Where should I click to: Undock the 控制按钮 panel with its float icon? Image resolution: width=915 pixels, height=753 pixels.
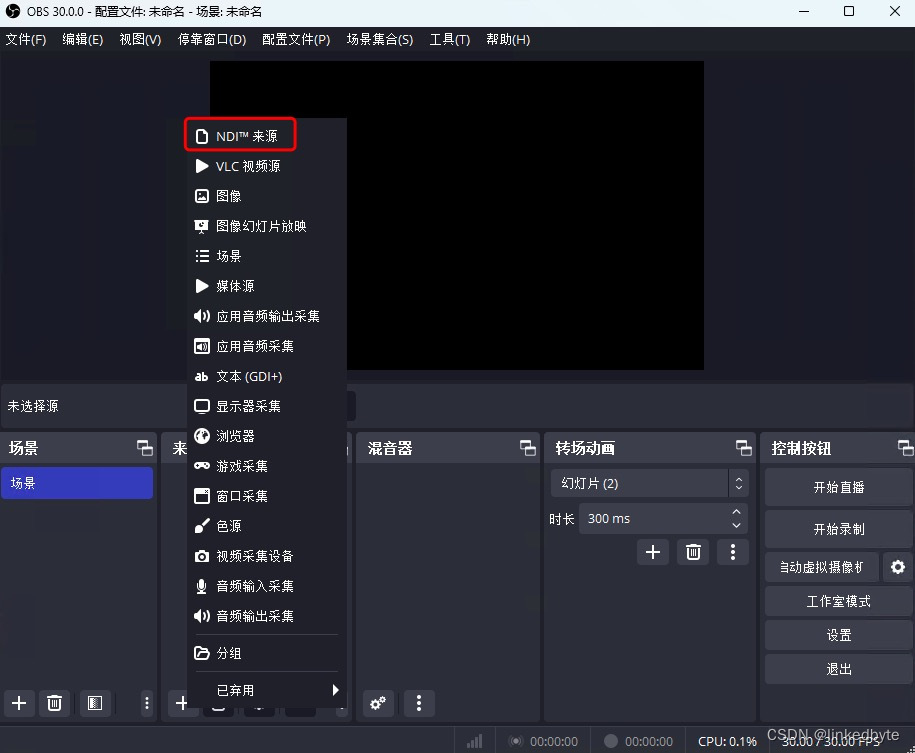pos(906,448)
